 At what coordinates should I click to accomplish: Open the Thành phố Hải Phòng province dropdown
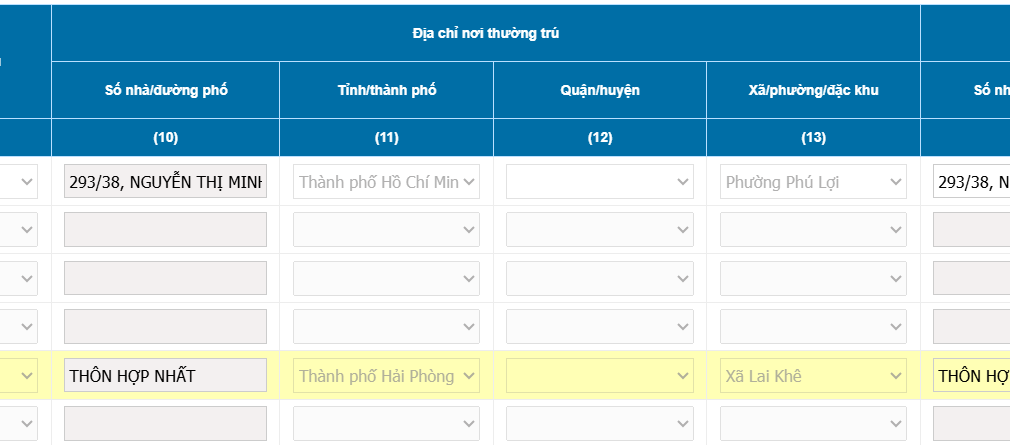pos(386,376)
